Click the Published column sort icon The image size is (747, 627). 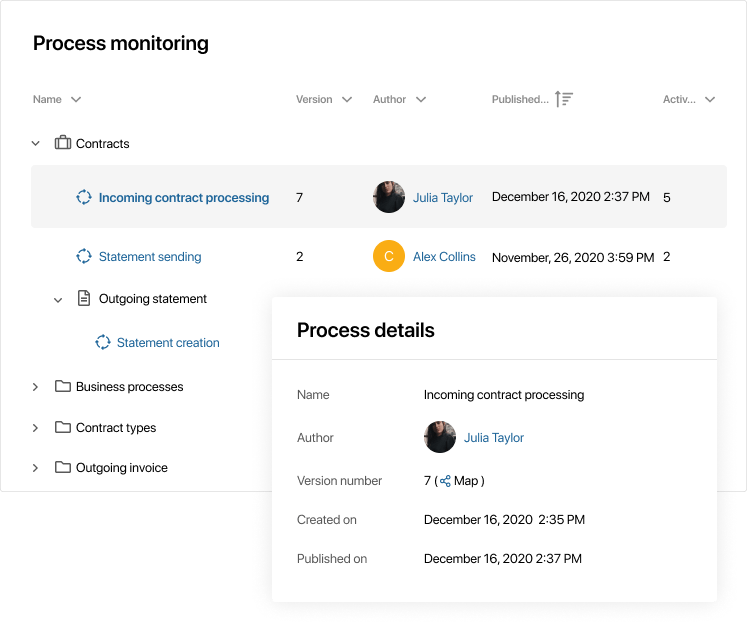pos(564,99)
